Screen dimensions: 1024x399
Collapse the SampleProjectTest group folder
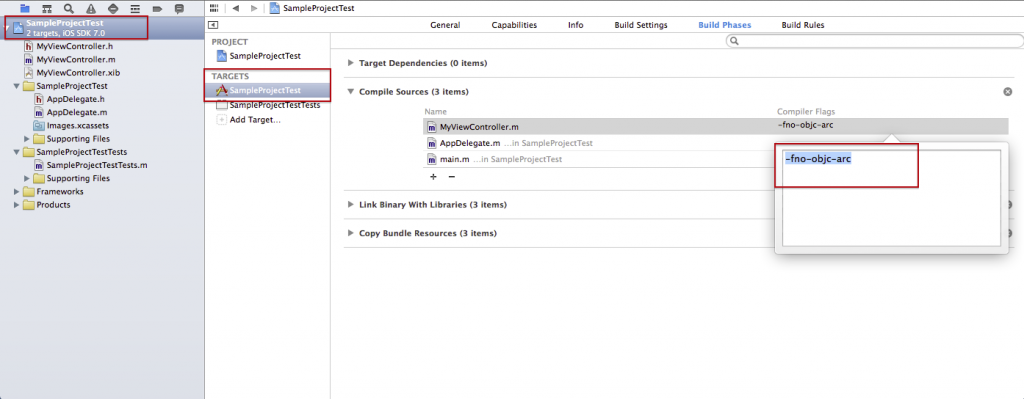coord(16,86)
